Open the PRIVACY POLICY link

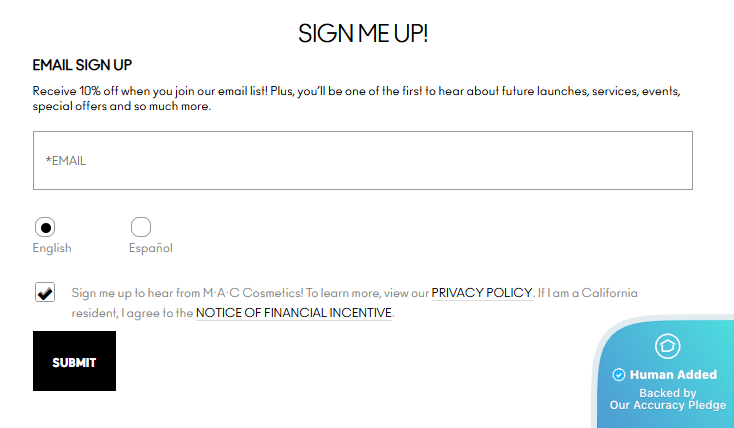pos(482,293)
